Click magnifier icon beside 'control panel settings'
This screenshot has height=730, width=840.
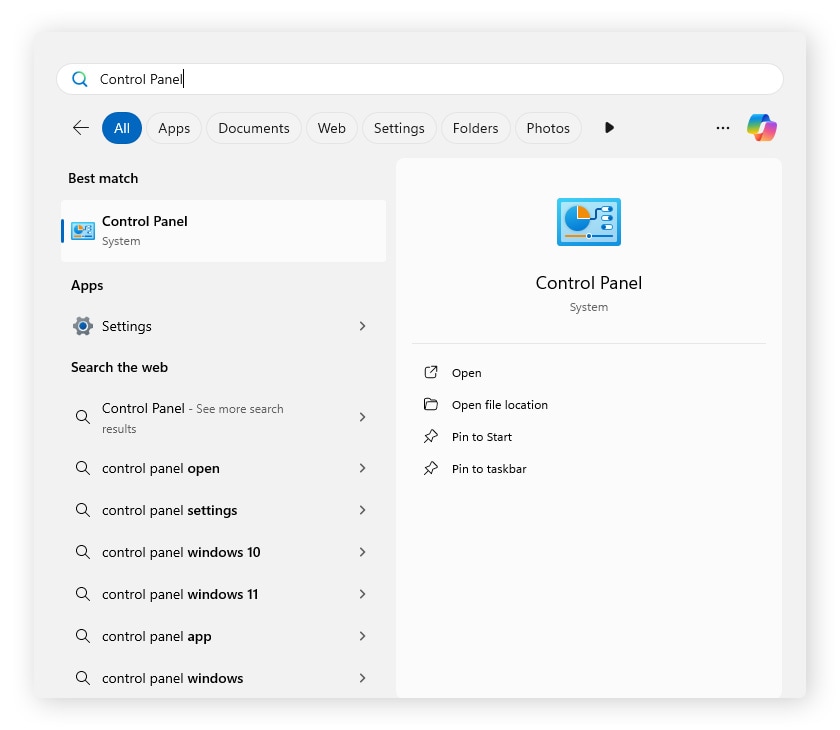[x=82, y=510]
